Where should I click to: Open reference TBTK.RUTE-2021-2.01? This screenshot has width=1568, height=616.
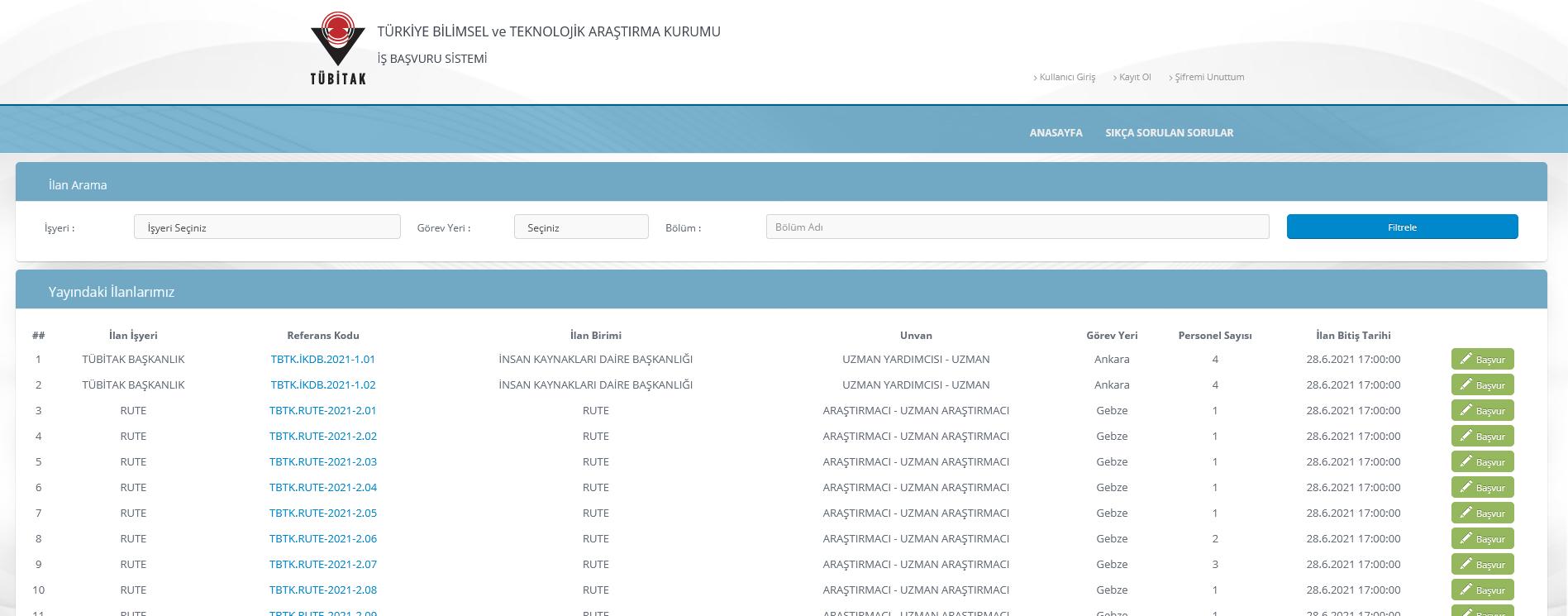tap(323, 410)
